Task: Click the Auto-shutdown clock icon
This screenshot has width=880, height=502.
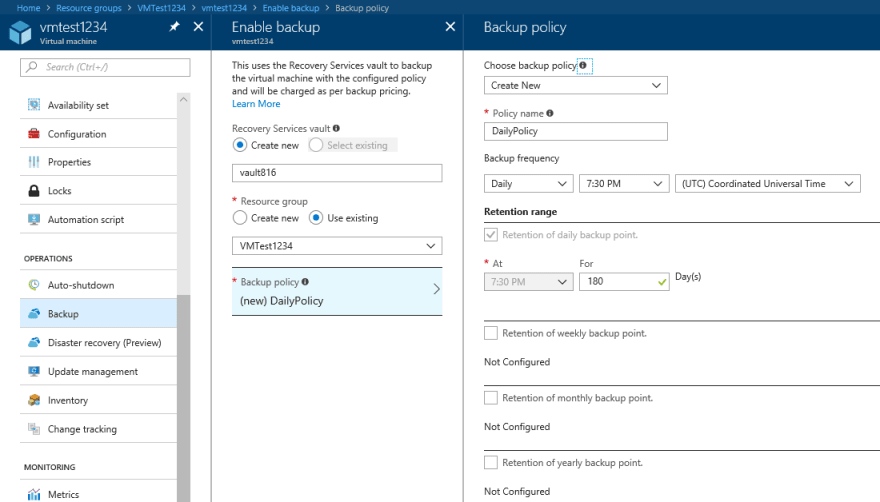Action: [x=34, y=285]
